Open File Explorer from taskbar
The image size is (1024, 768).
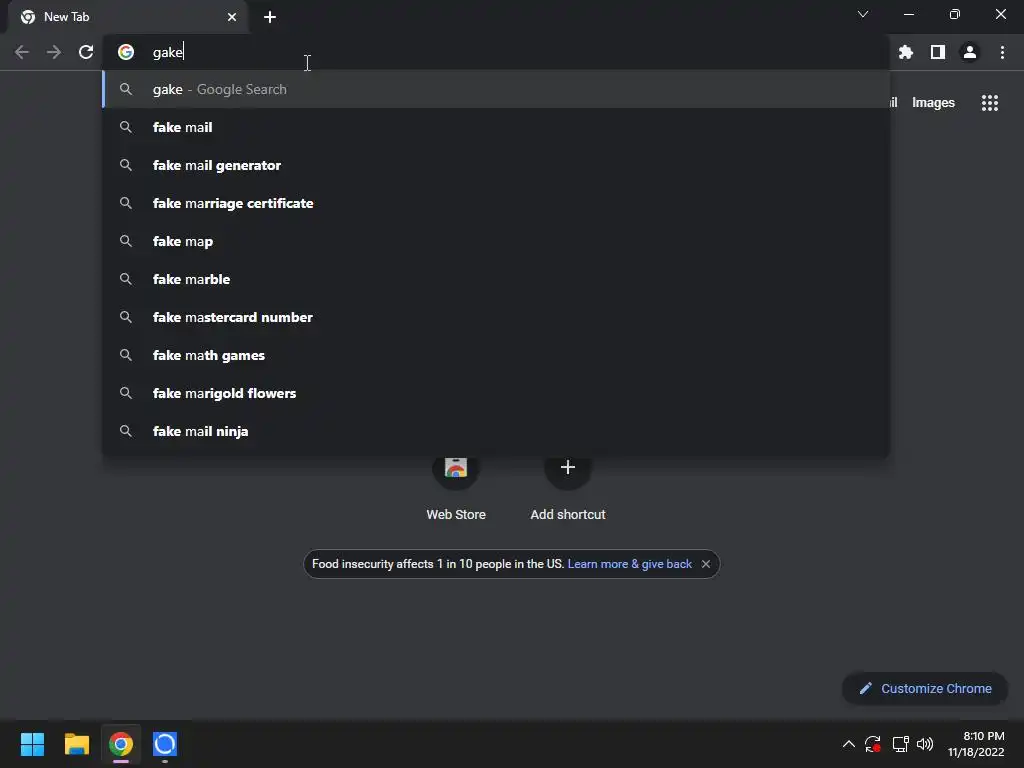[x=76, y=744]
